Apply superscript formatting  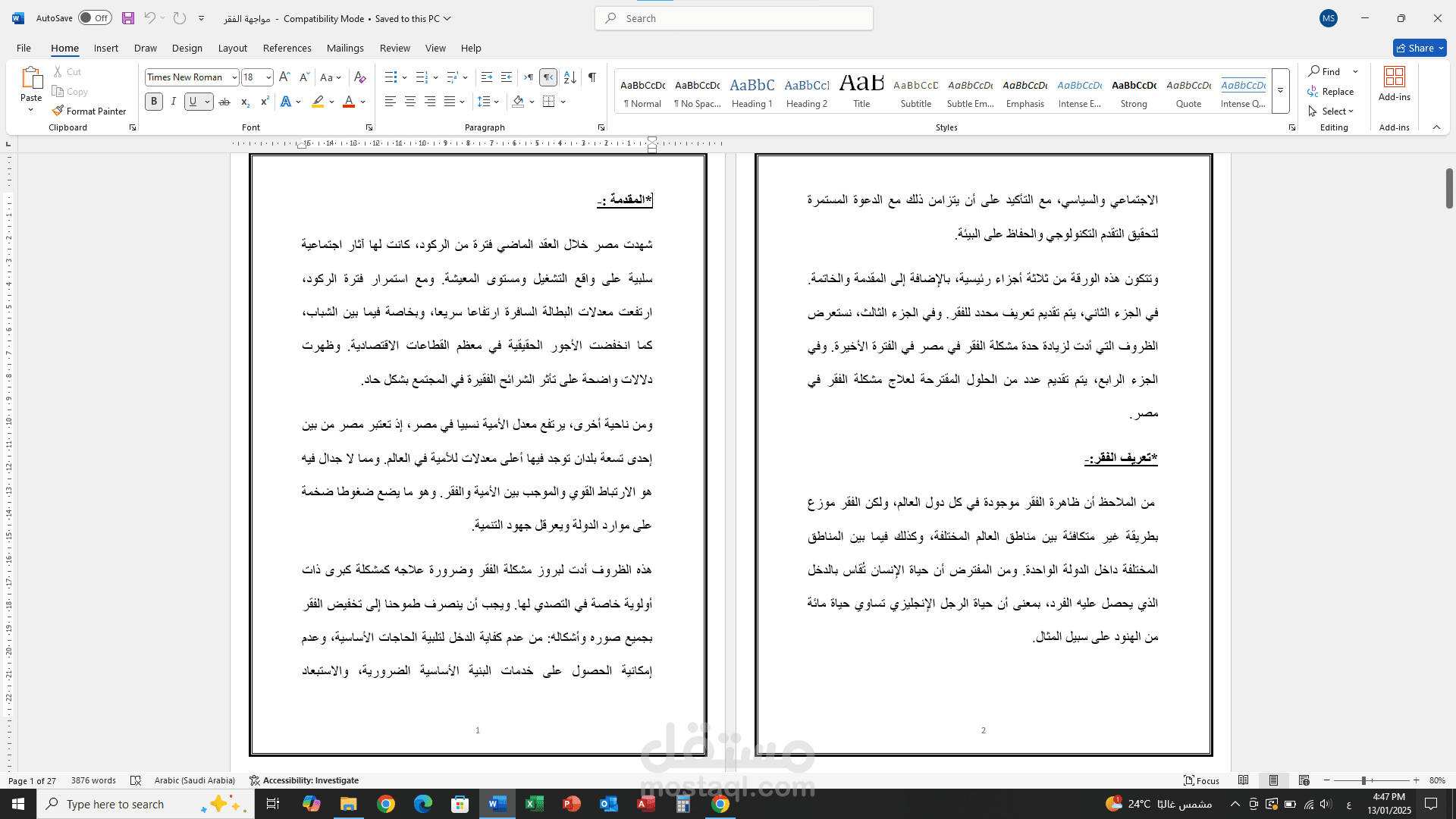coord(265,102)
